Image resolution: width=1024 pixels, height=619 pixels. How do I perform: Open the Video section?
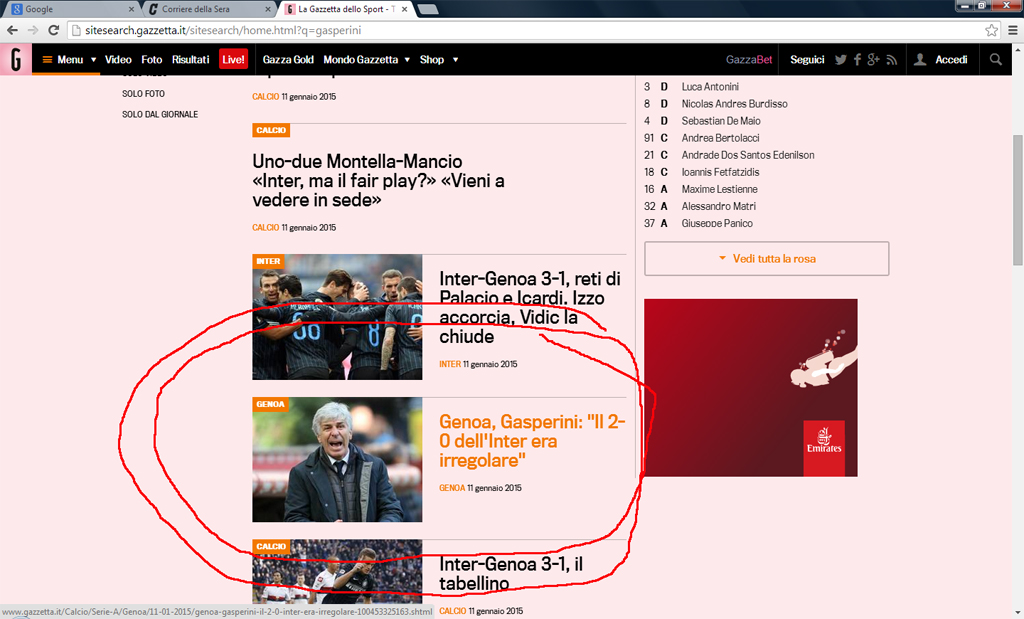click(x=118, y=59)
